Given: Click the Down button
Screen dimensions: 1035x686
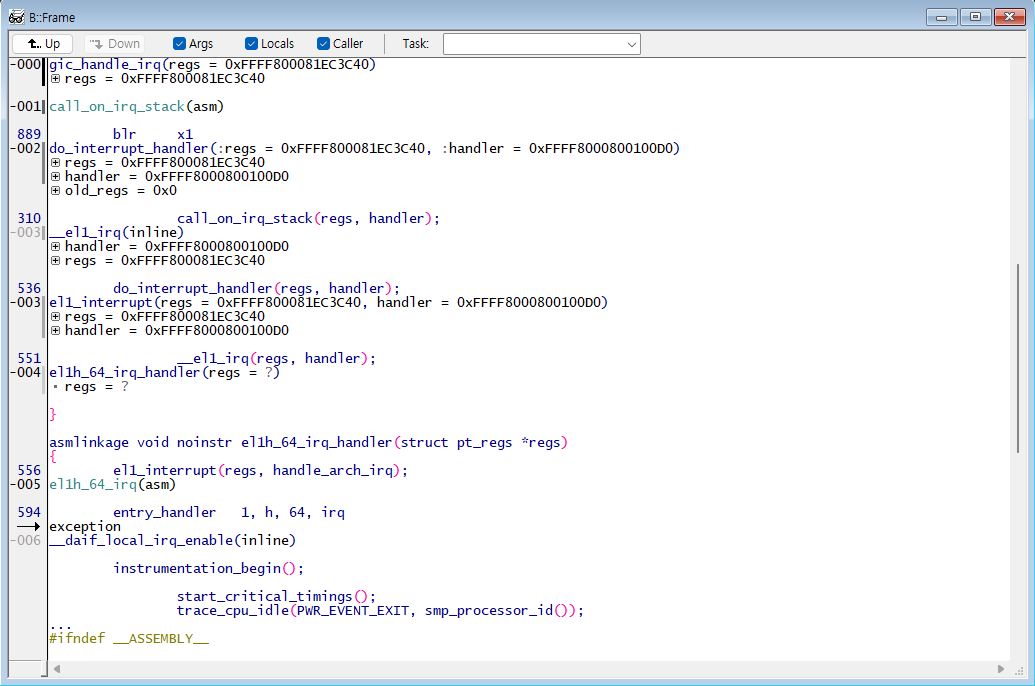Looking at the screenshot, I should 113,43.
